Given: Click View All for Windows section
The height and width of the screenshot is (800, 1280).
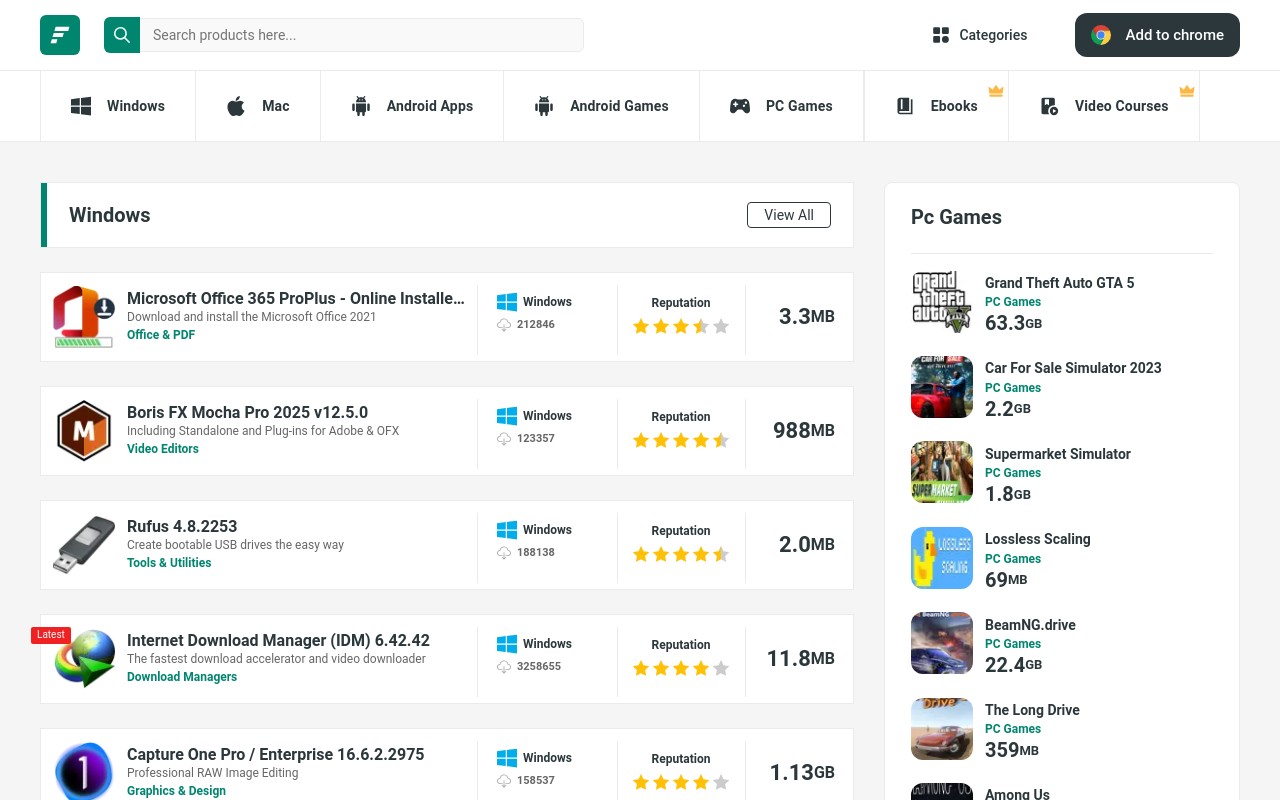Looking at the screenshot, I should click(x=789, y=215).
